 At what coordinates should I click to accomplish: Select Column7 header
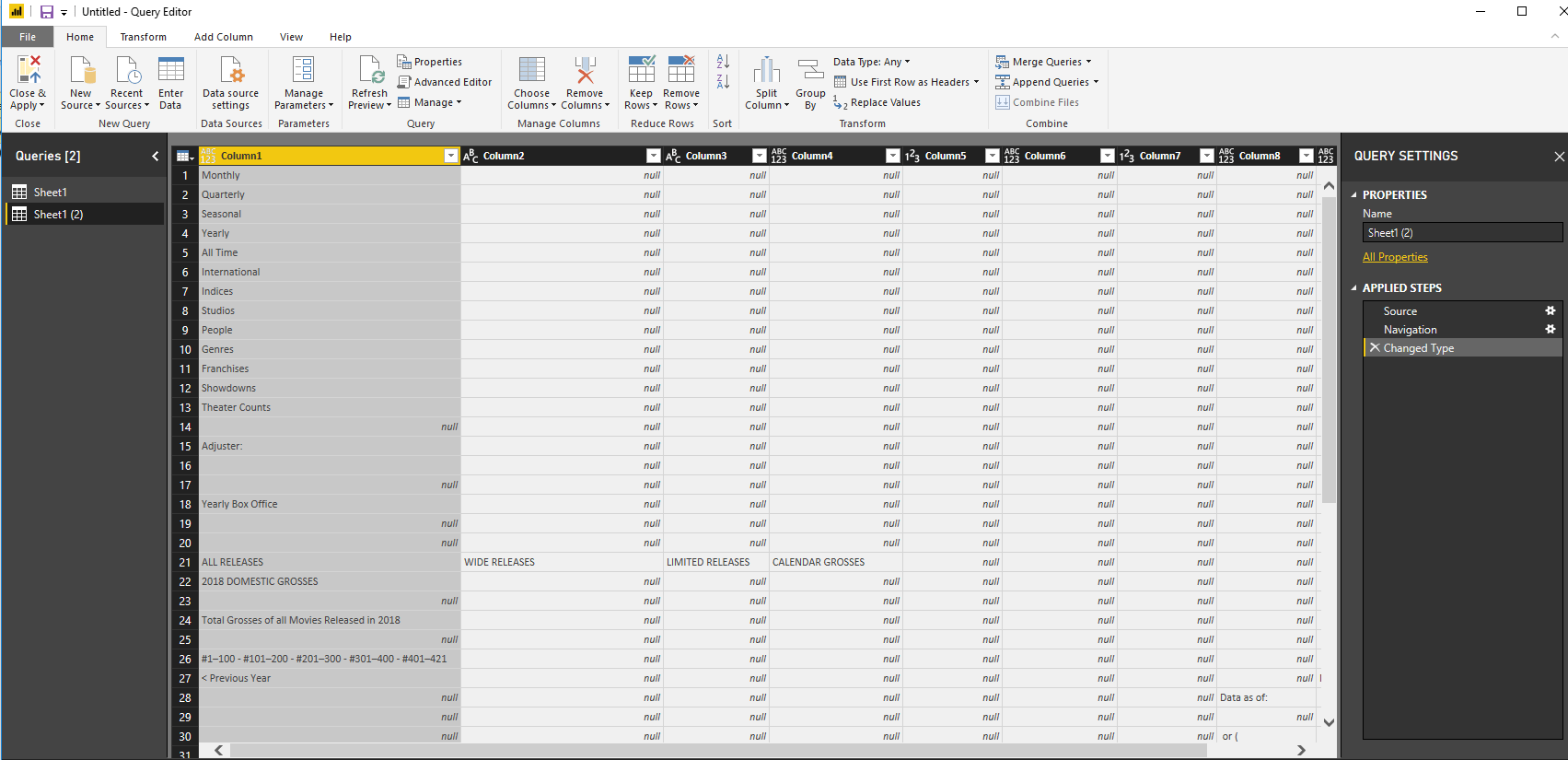pos(1159,156)
